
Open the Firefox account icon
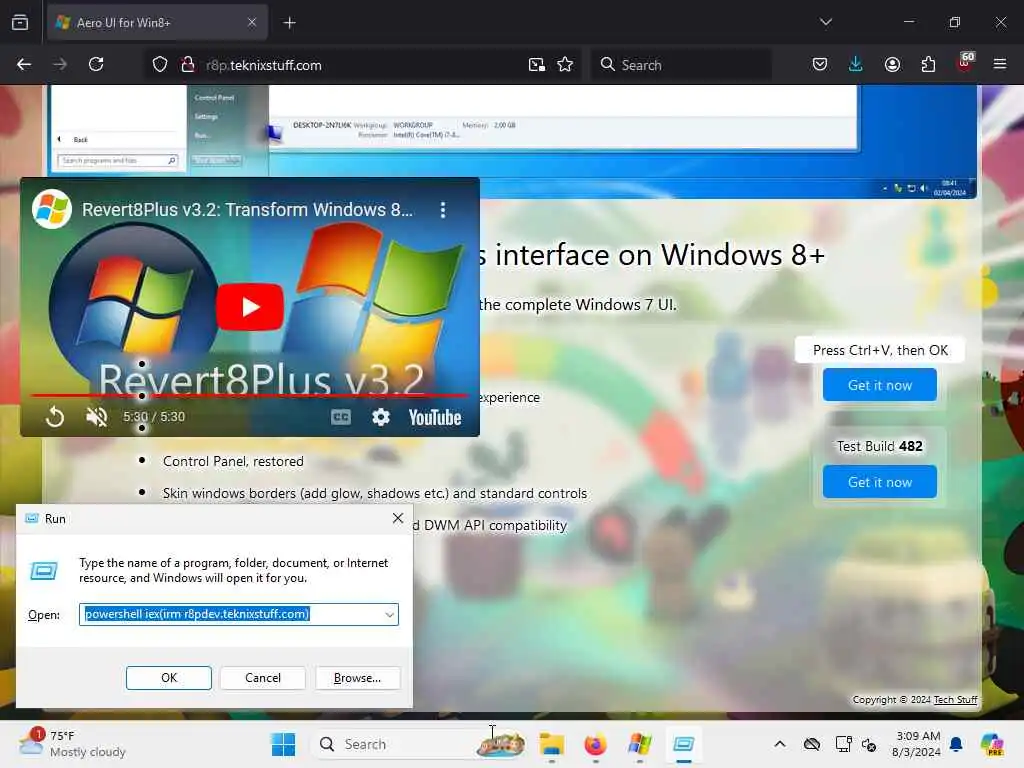point(892,64)
